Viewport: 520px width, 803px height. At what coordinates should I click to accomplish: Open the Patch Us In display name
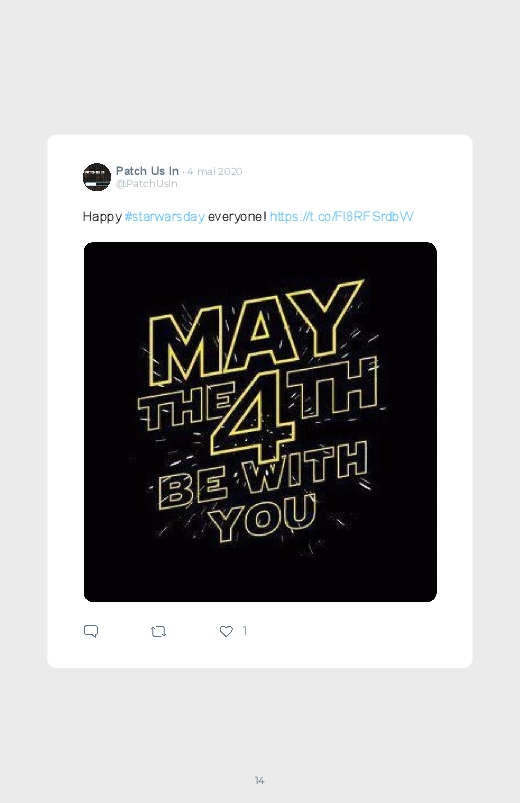click(147, 171)
